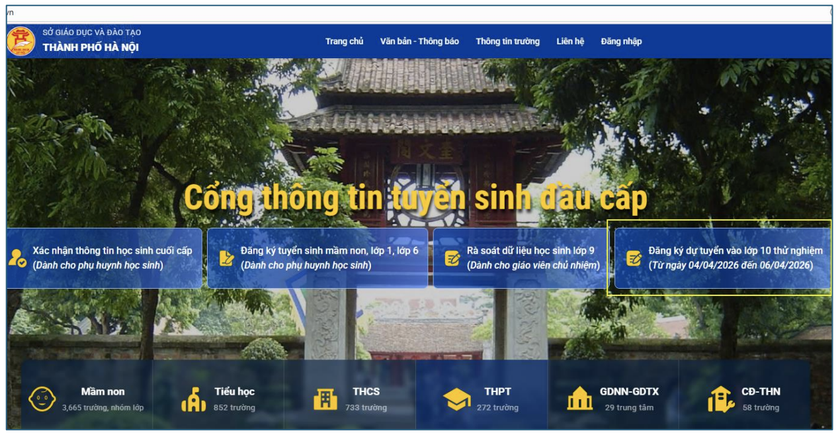Screen dimensions: 840x441
Task: Open Đăng ký dự tuyển vào lớp 10 thử nghiệm
Action: (722, 258)
